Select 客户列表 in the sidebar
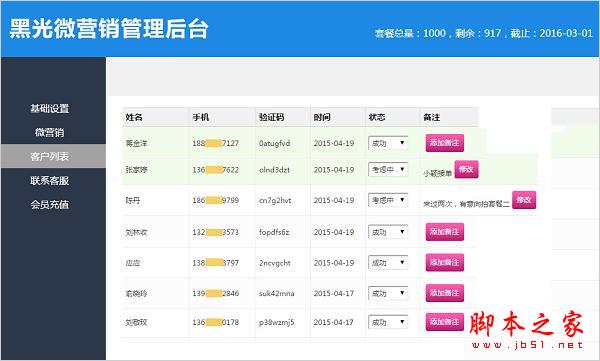 (x=53, y=156)
